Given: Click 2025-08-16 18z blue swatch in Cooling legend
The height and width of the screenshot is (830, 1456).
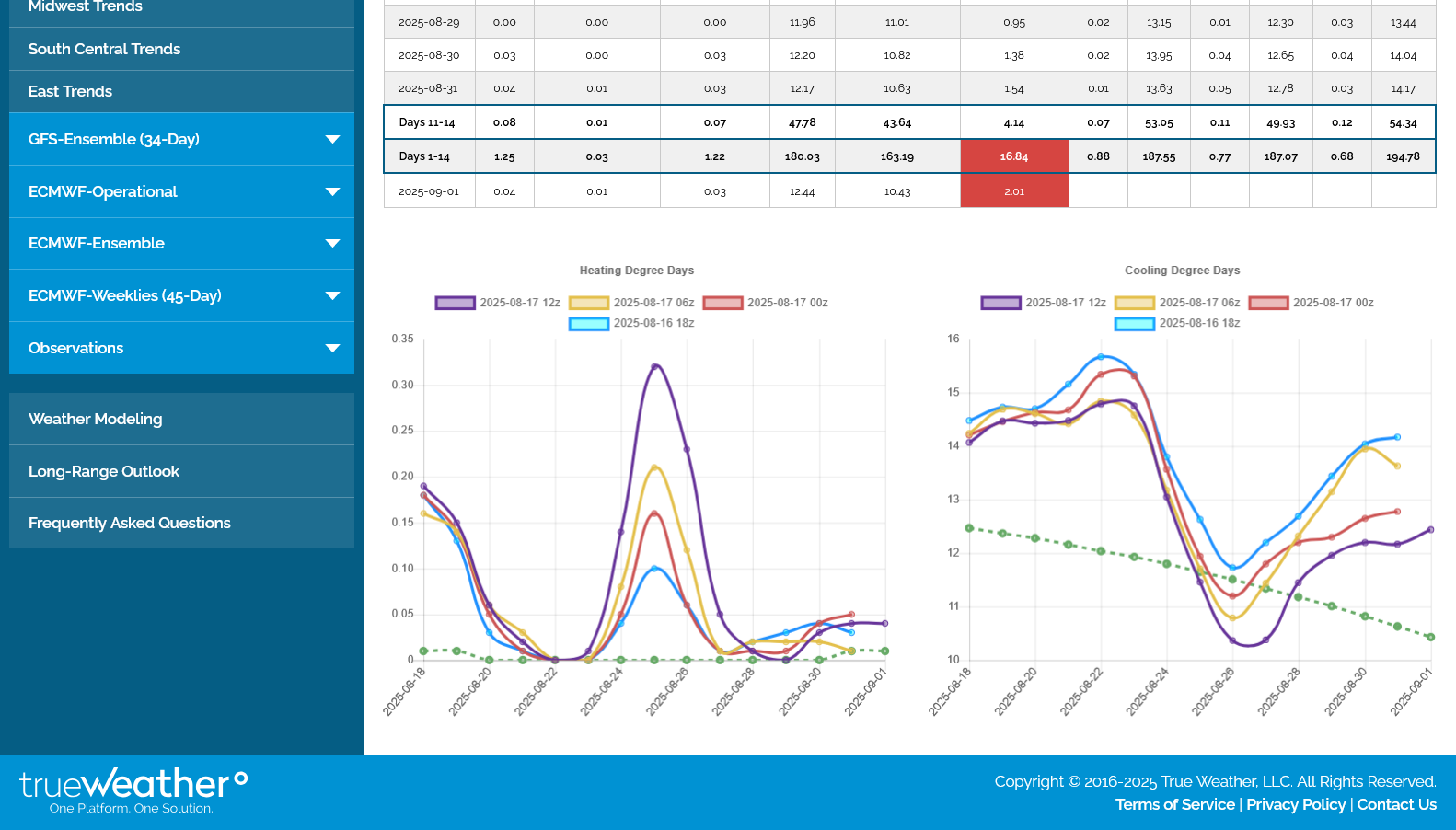Looking at the screenshot, I should [x=1134, y=323].
